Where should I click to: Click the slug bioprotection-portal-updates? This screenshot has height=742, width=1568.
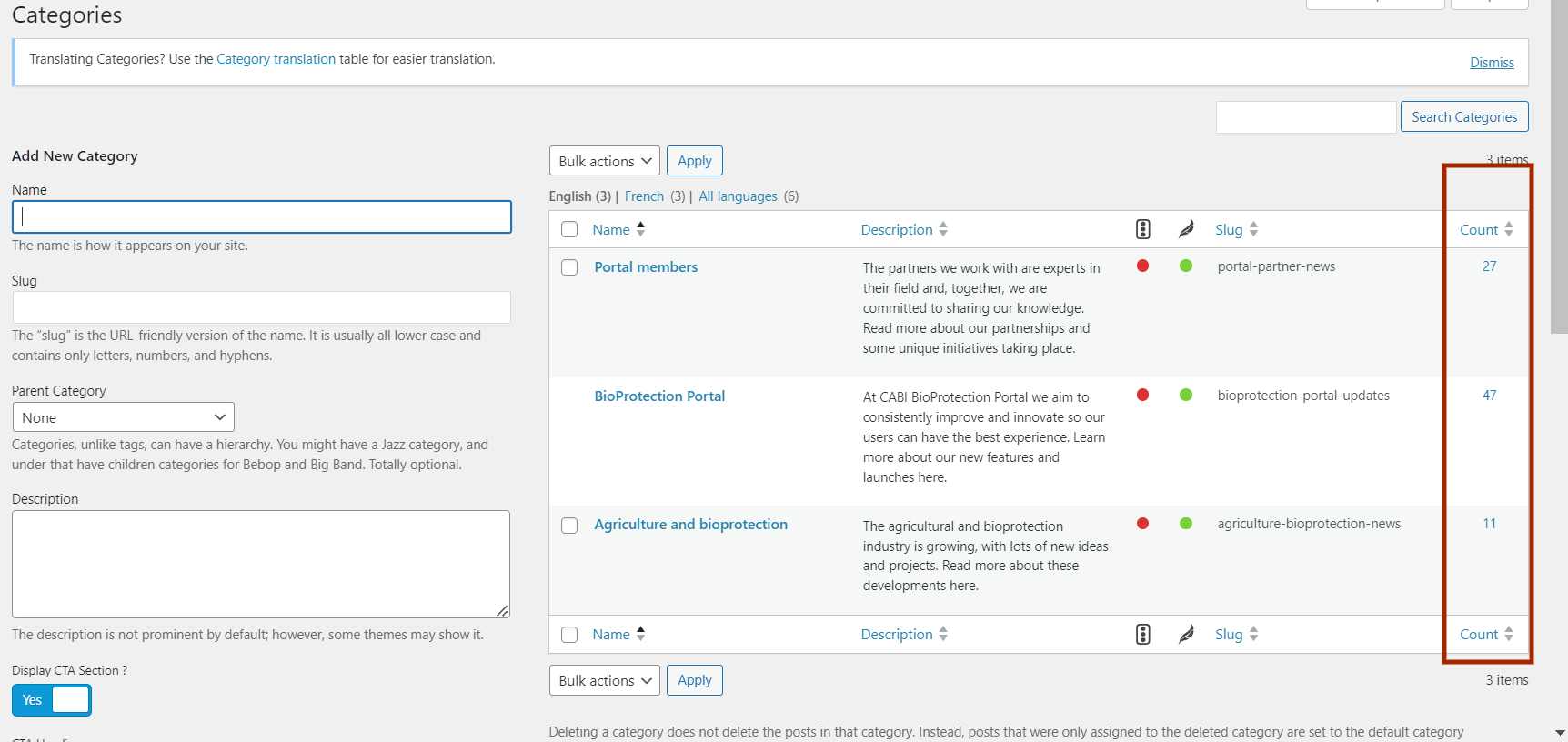tap(1303, 396)
